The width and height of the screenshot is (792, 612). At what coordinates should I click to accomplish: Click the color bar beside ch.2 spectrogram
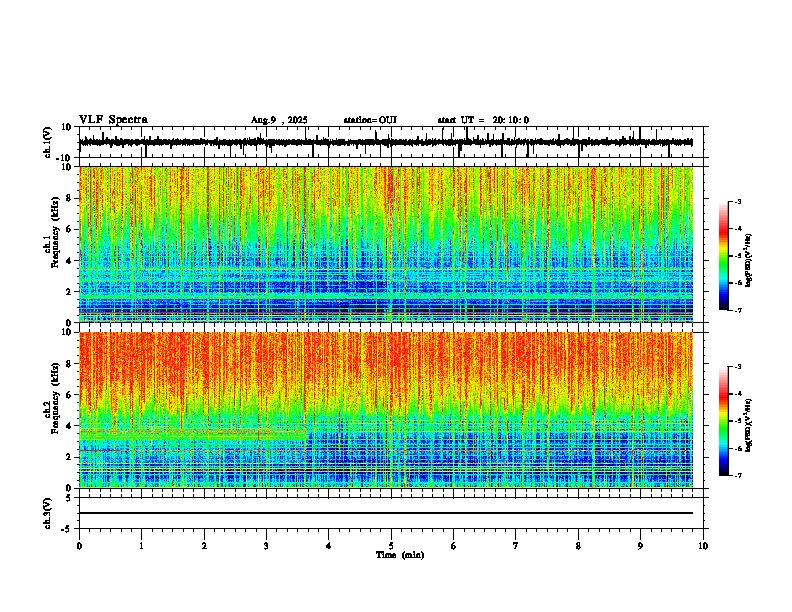pos(723,421)
